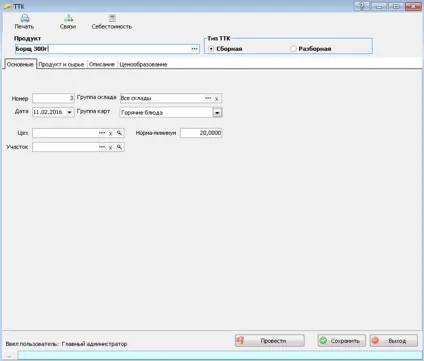Click the Группа склада label
The height and width of the screenshot is (361, 424).
(x=96, y=97)
